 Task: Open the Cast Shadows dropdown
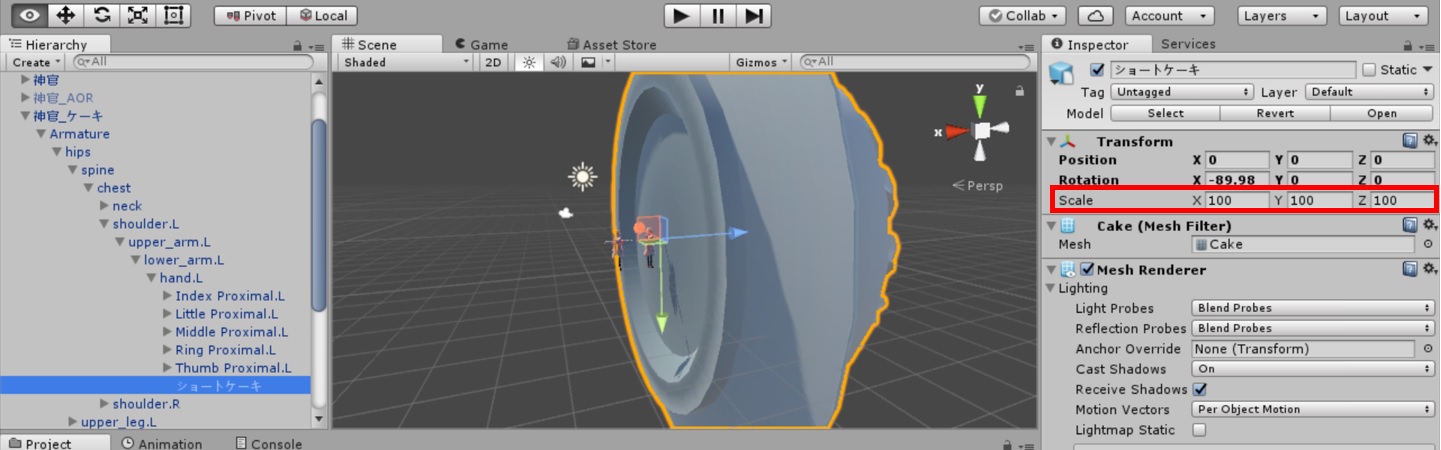(1312, 369)
